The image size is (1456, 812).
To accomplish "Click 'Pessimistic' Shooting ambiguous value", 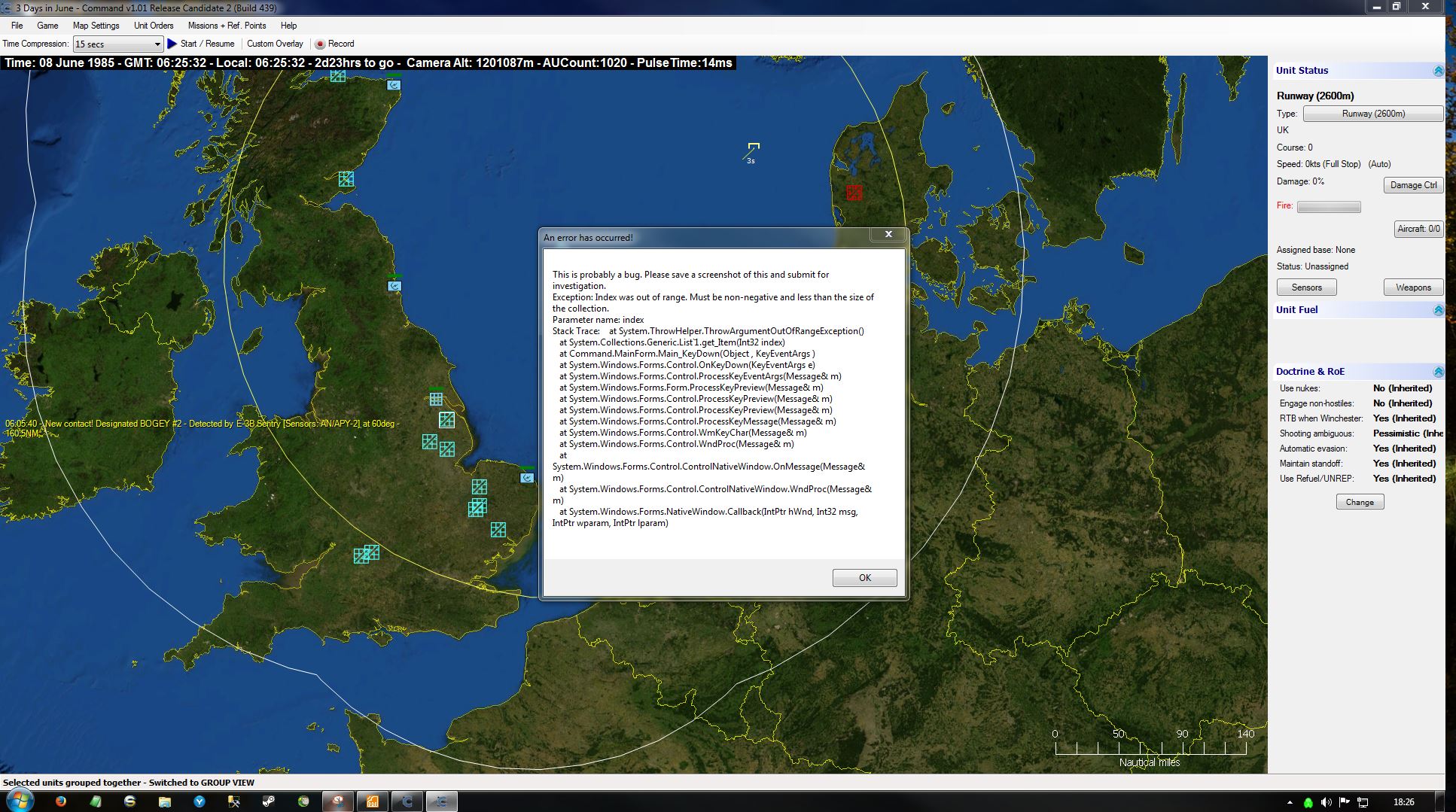I will (x=1408, y=433).
